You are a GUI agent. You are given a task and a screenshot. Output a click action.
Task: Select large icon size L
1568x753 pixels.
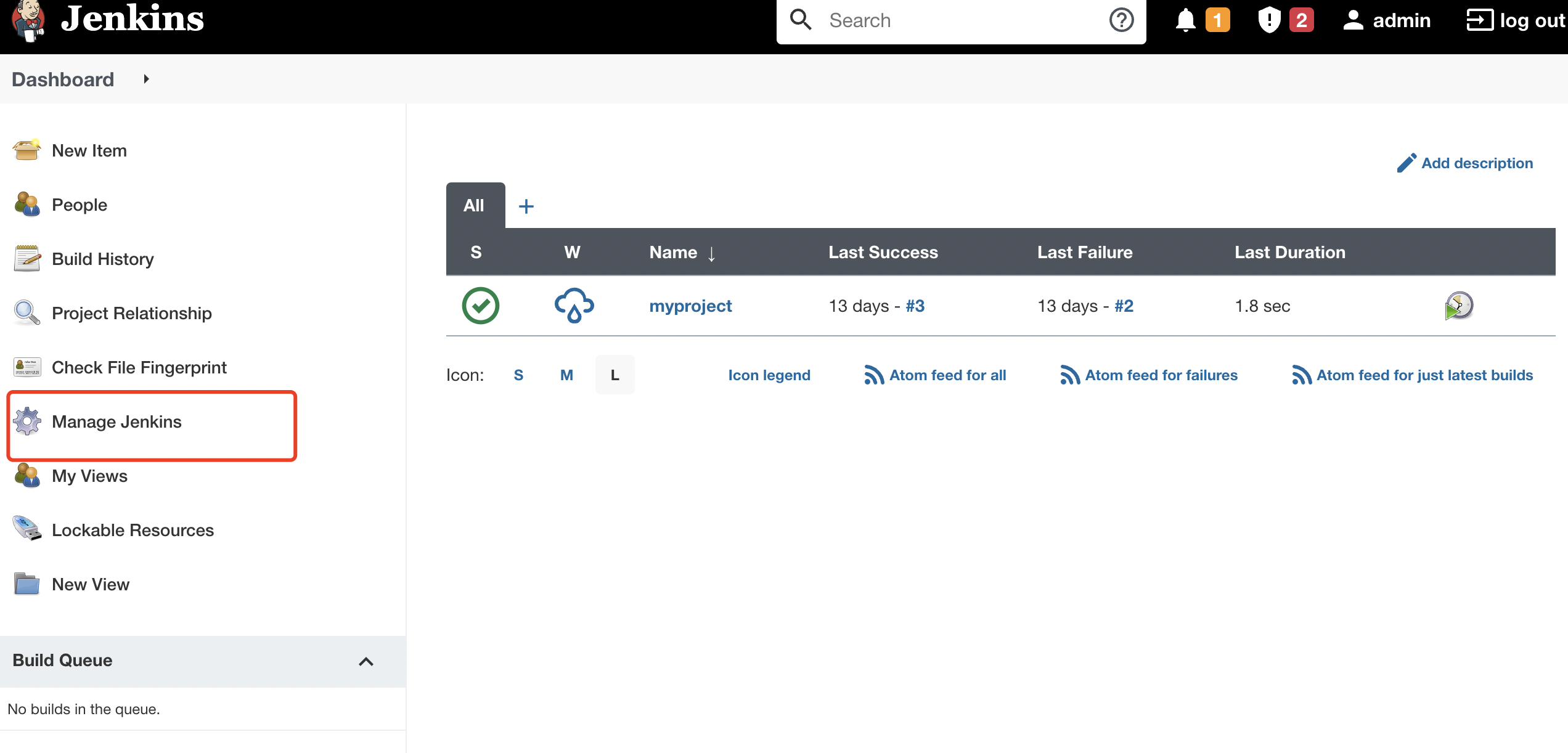pyautogui.click(x=615, y=375)
